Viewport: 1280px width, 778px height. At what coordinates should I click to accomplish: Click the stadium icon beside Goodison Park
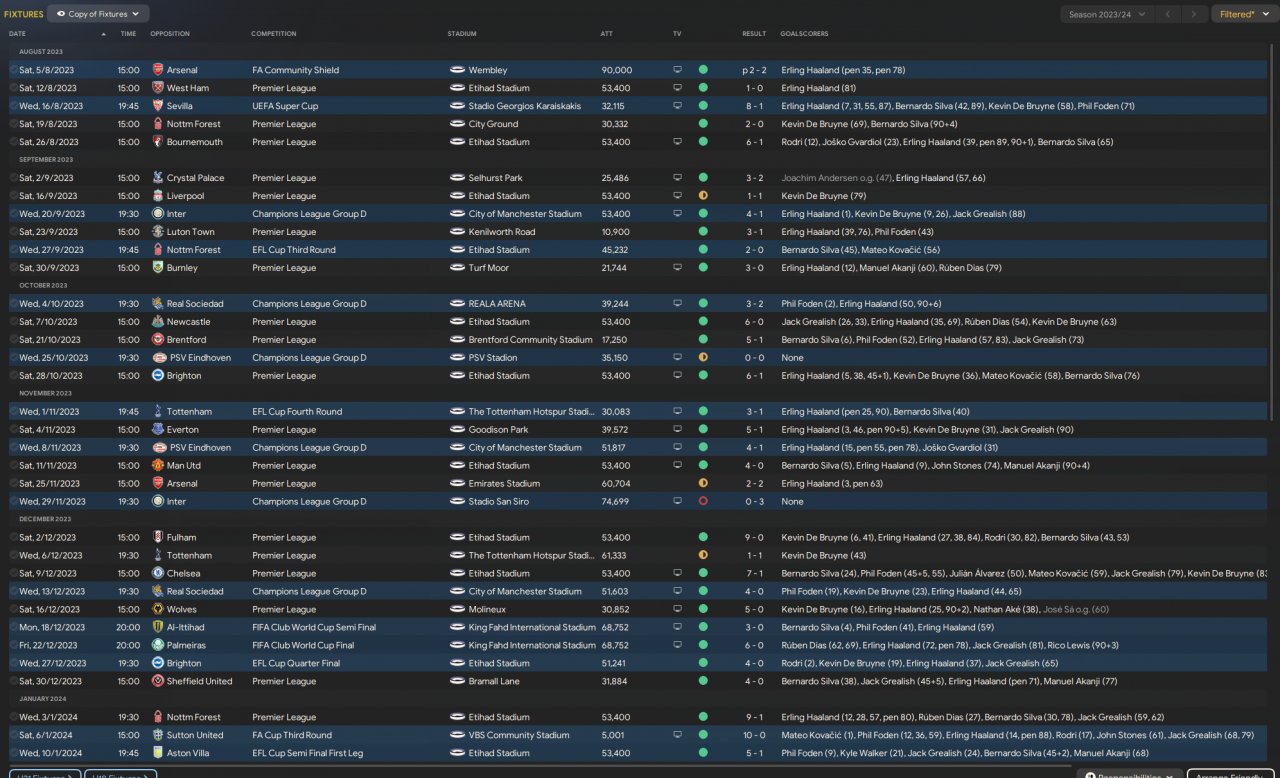457,430
